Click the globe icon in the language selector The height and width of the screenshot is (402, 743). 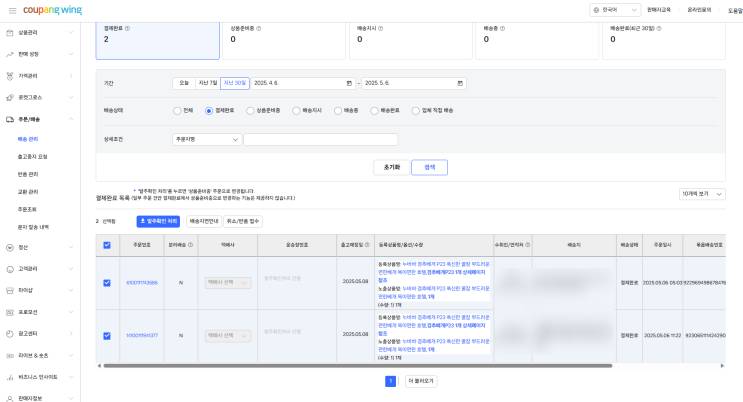point(597,10)
